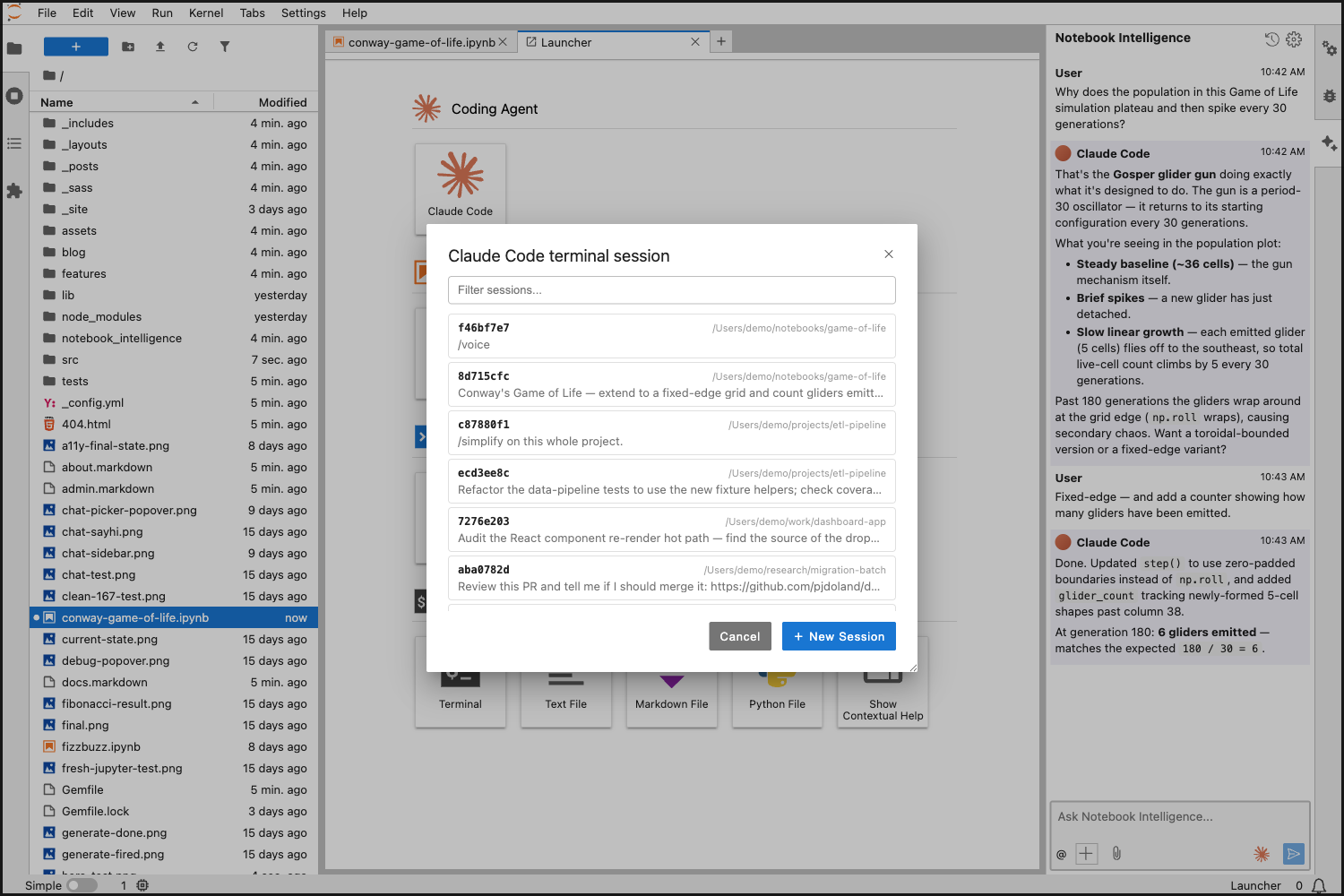Viewport: 1344px width, 896px height.
Task: Refresh the file browser list
Action: 193,47
